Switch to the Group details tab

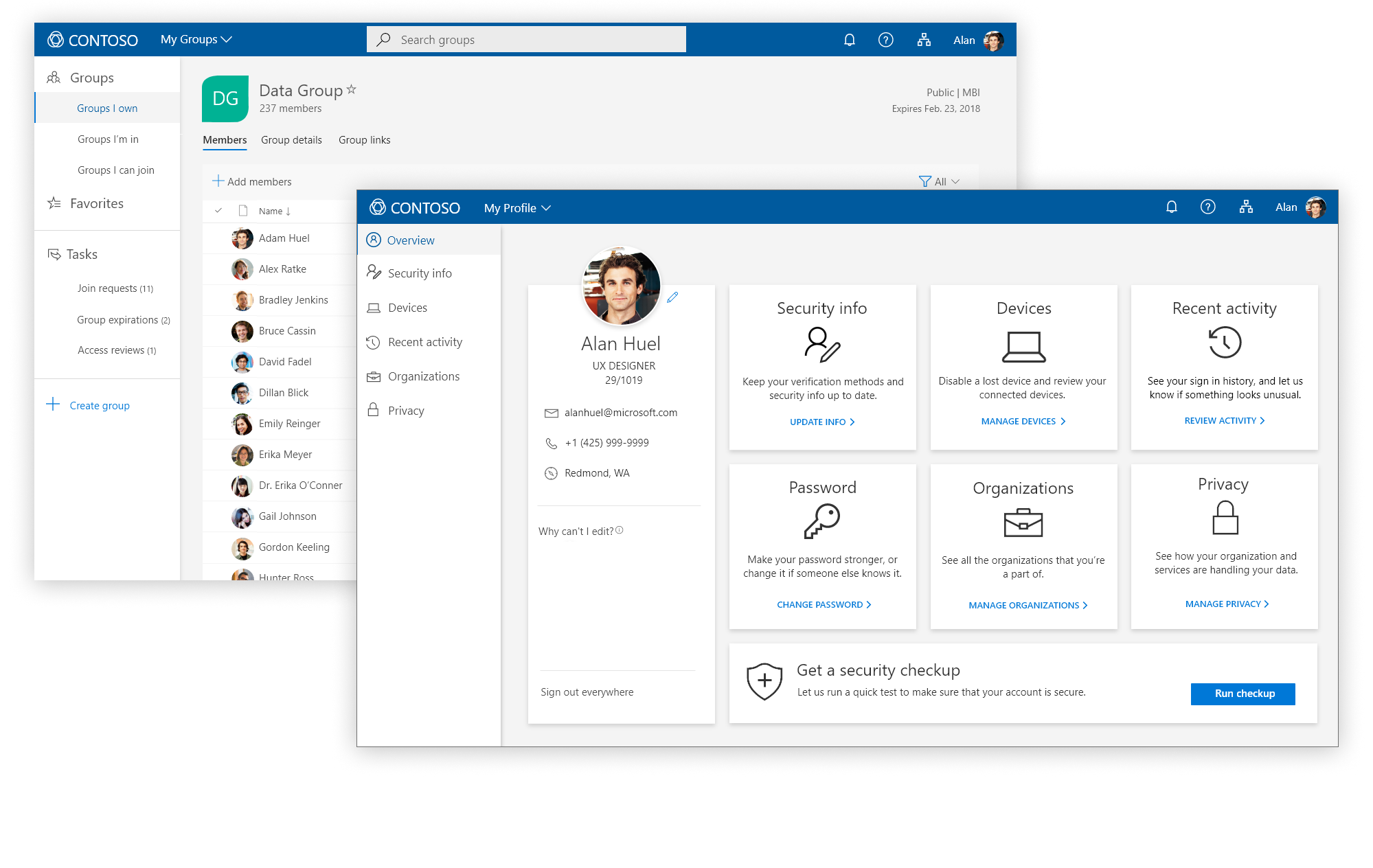click(291, 140)
